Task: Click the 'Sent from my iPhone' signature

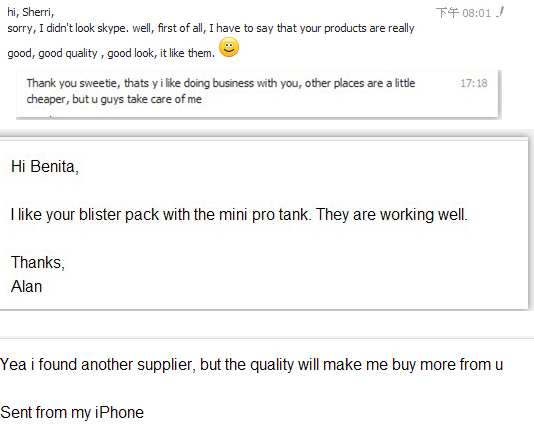Action: click(72, 412)
